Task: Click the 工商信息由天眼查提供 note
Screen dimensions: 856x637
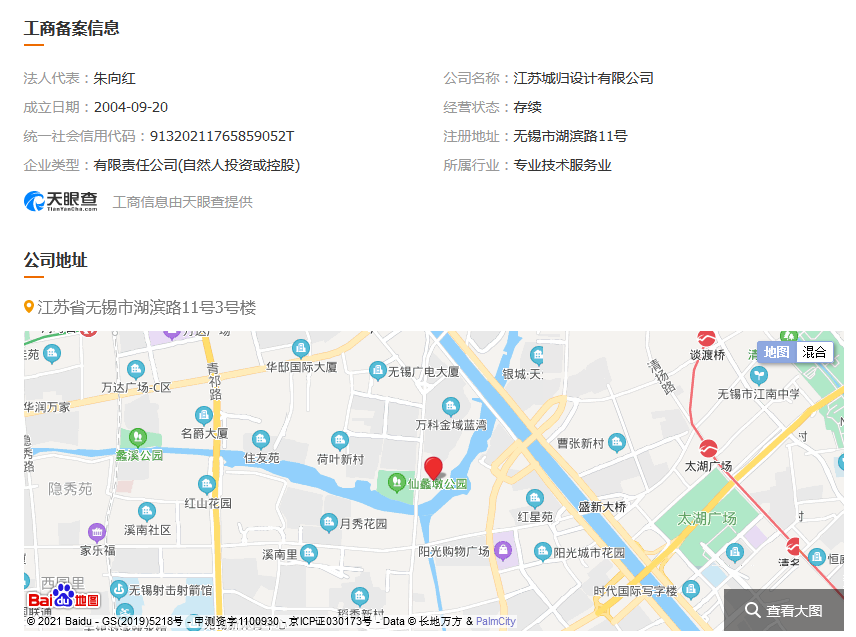Action: click(x=182, y=203)
